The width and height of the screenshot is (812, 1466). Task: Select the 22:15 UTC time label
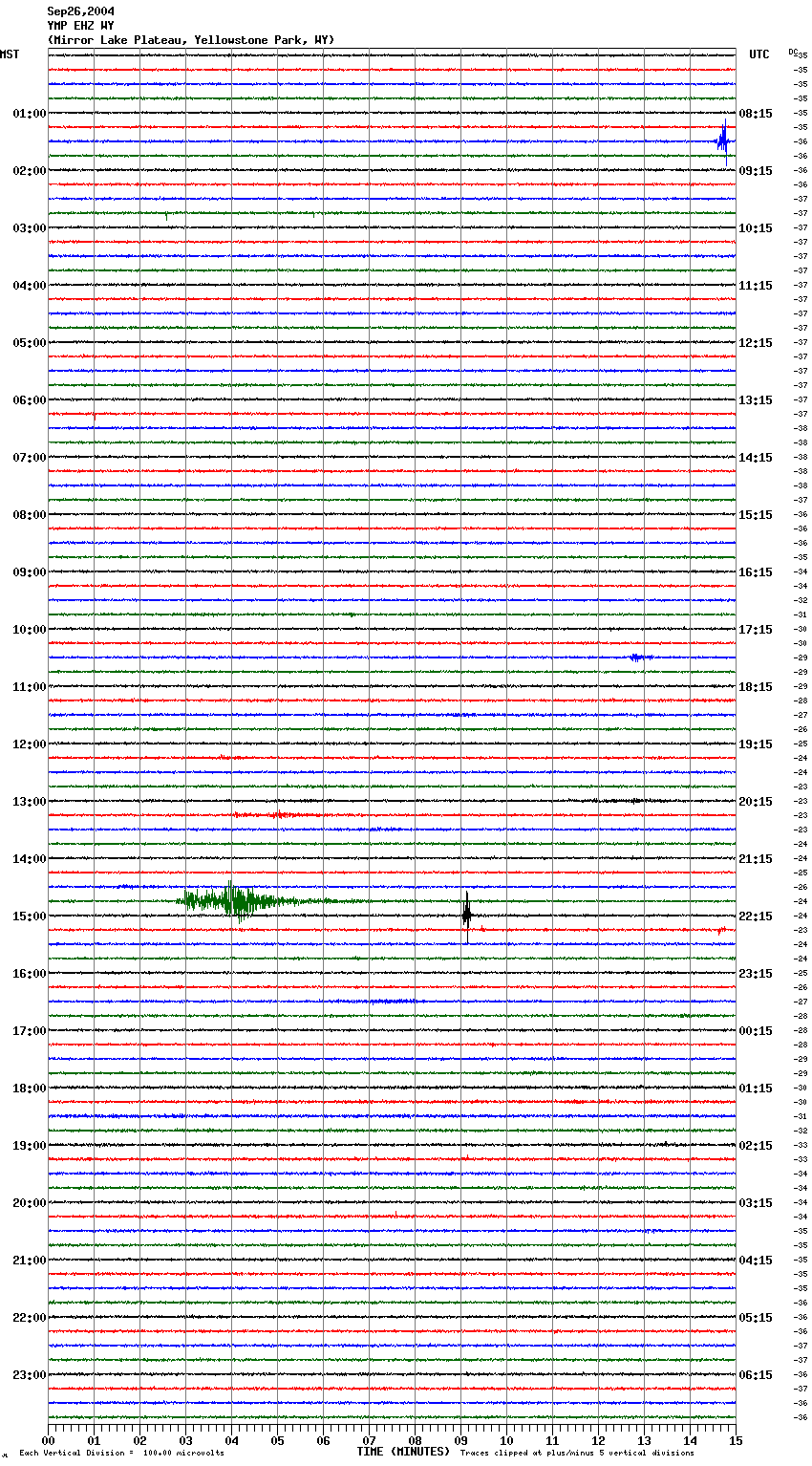pos(756,916)
